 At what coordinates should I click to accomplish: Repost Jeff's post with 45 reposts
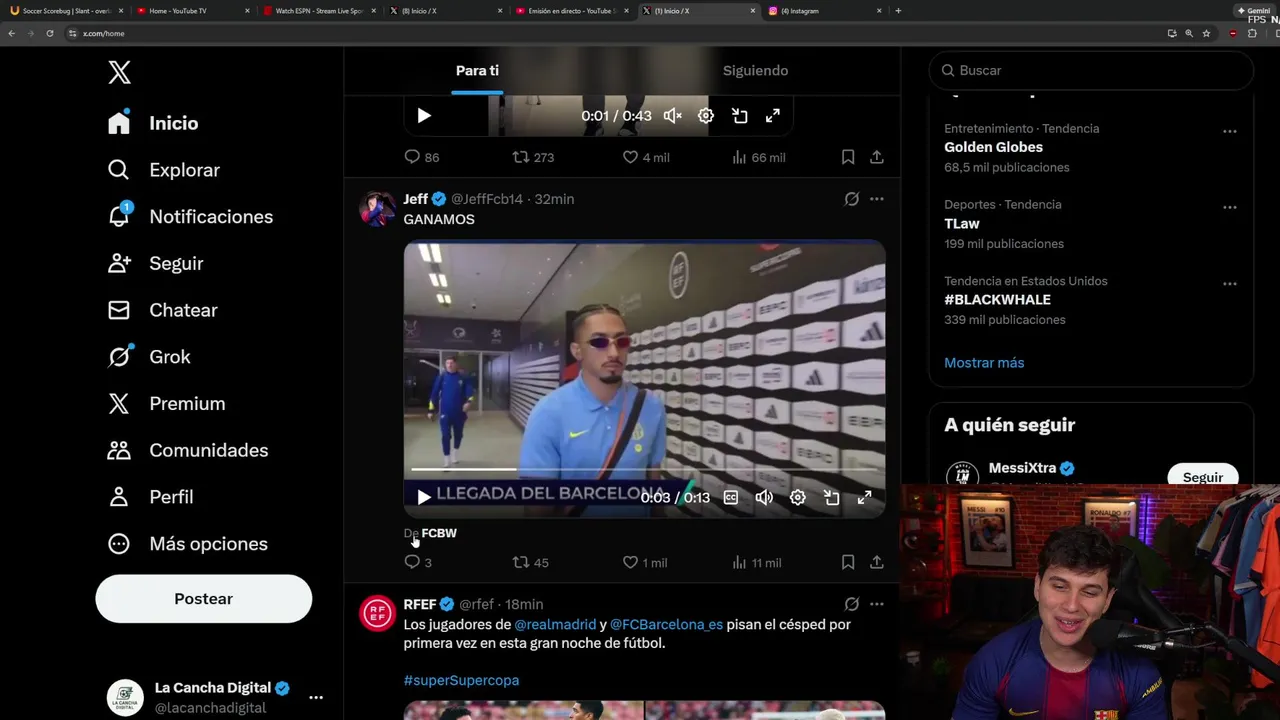[x=530, y=563]
